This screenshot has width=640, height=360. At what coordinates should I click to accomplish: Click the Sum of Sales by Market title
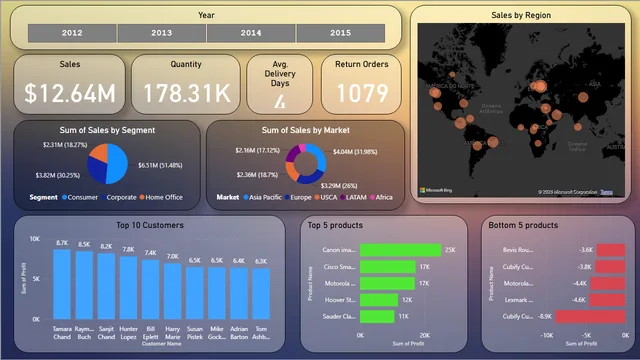click(x=305, y=130)
